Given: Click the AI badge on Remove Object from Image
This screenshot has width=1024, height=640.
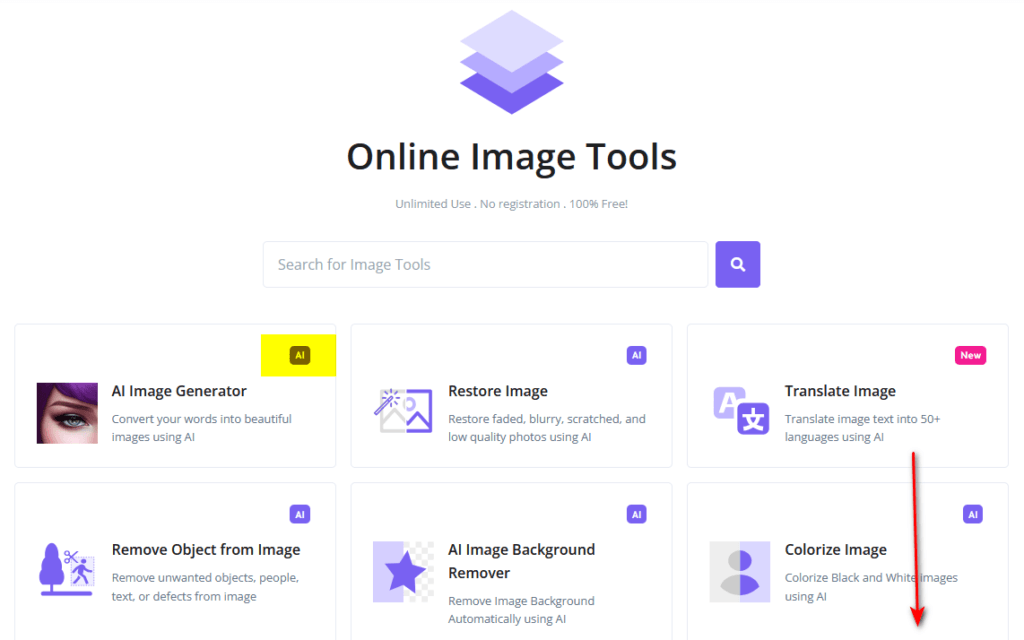Looking at the screenshot, I should [300, 514].
